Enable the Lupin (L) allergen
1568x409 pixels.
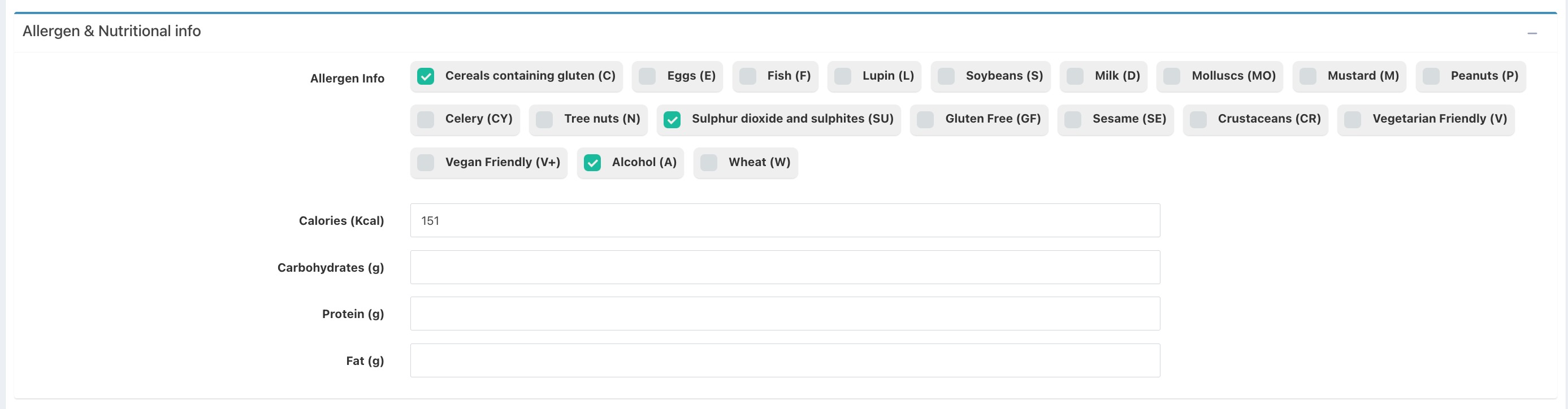(842, 76)
